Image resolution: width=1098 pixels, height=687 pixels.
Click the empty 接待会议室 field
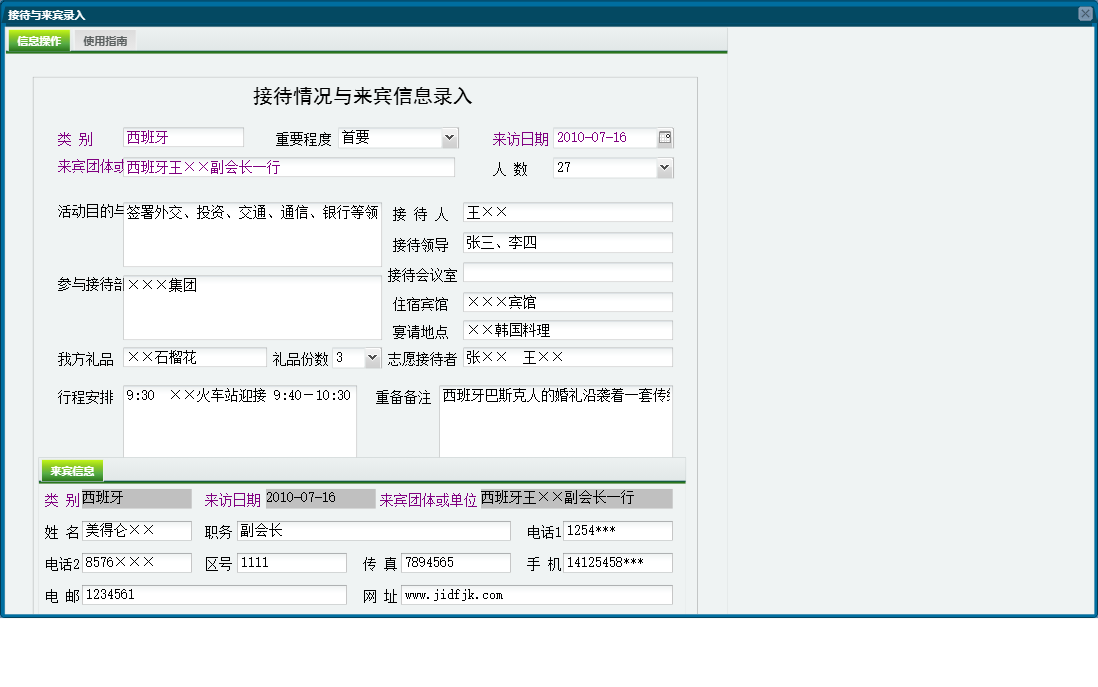567,271
